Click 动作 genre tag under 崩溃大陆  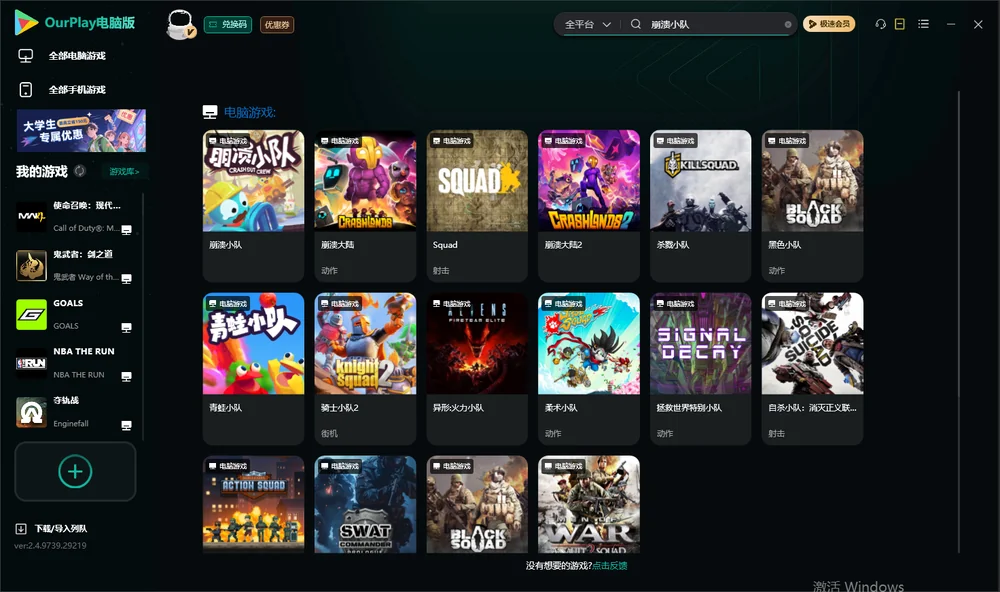(329, 270)
